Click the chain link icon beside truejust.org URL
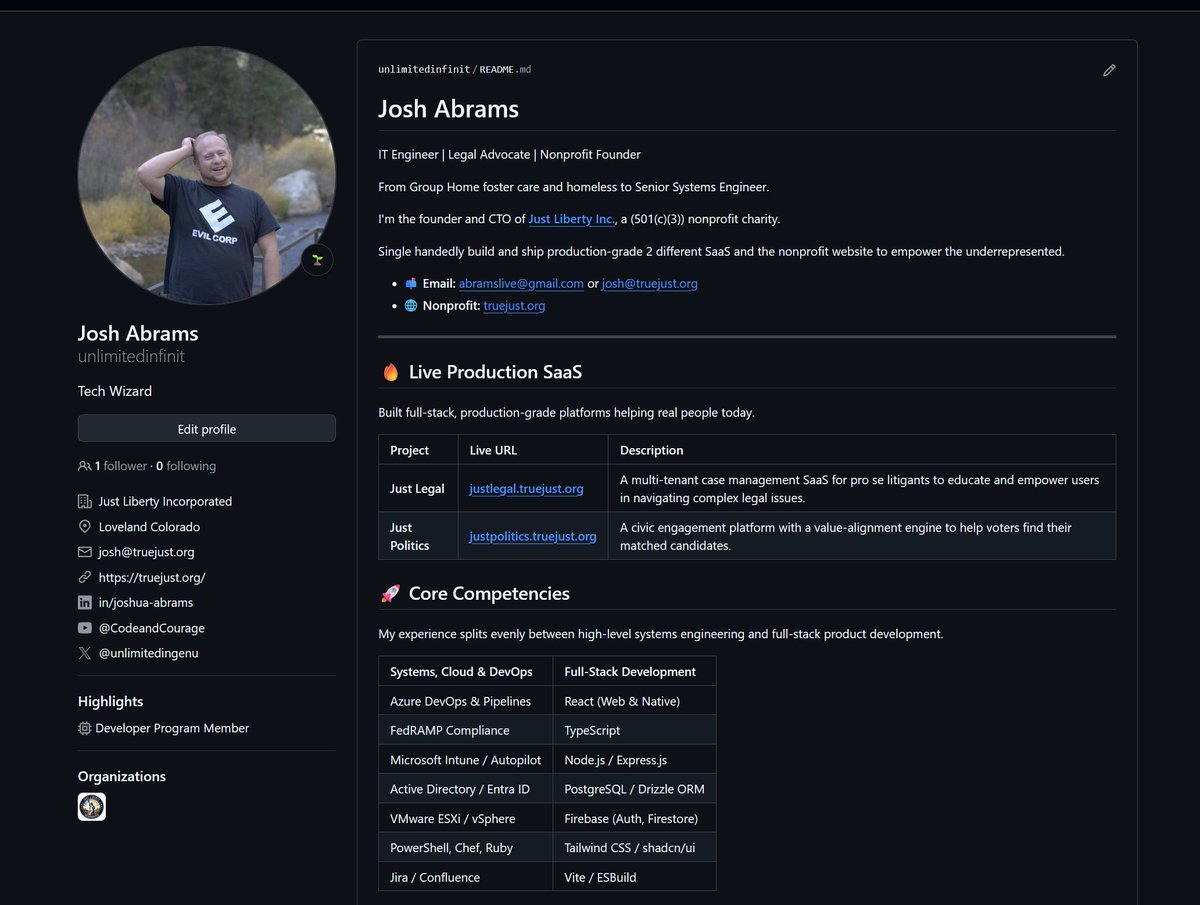The image size is (1200, 905). coord(85,577)
